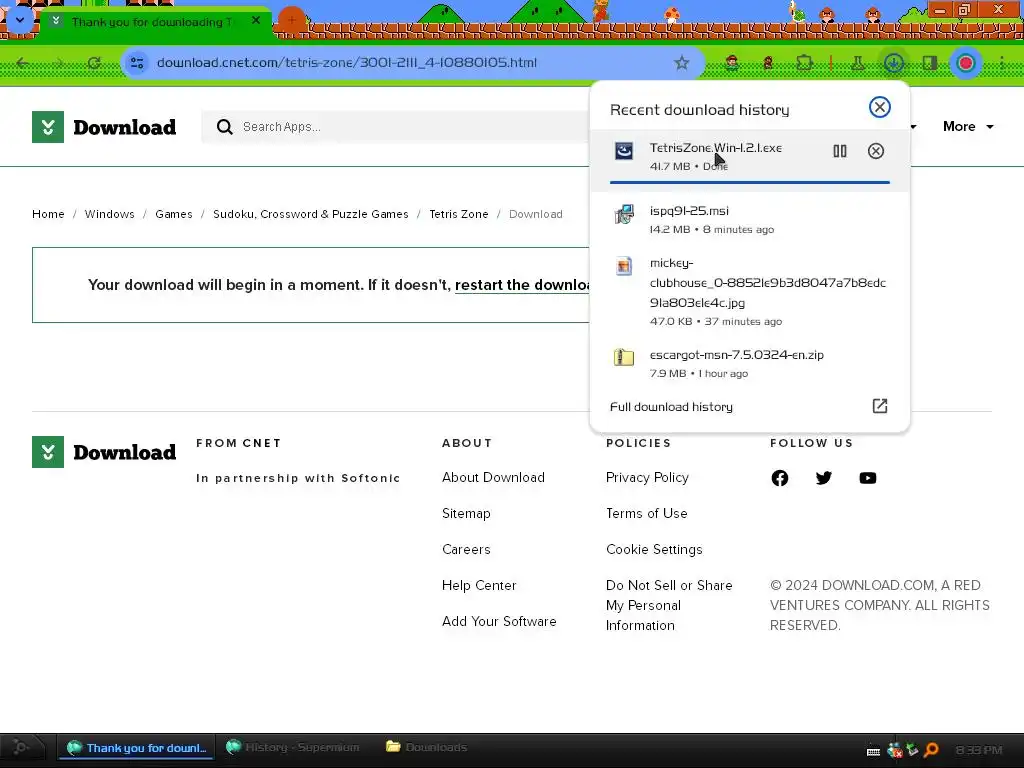Open Do Not Sell or Share link
Image resolution: width=1024 pixels, height=768 pixels.
[669, 605]
